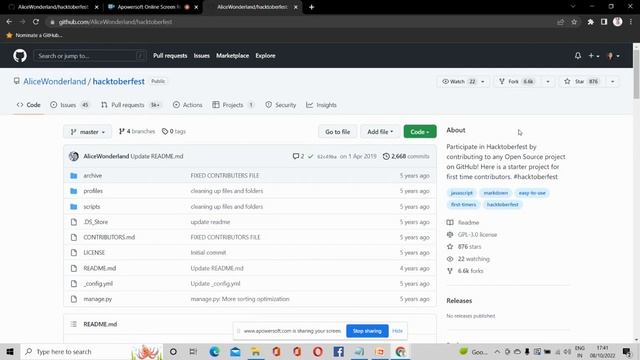Screen dimensions: 640x360
Task: Open the GPL-3.0 license link
Action: pos(472,235)
